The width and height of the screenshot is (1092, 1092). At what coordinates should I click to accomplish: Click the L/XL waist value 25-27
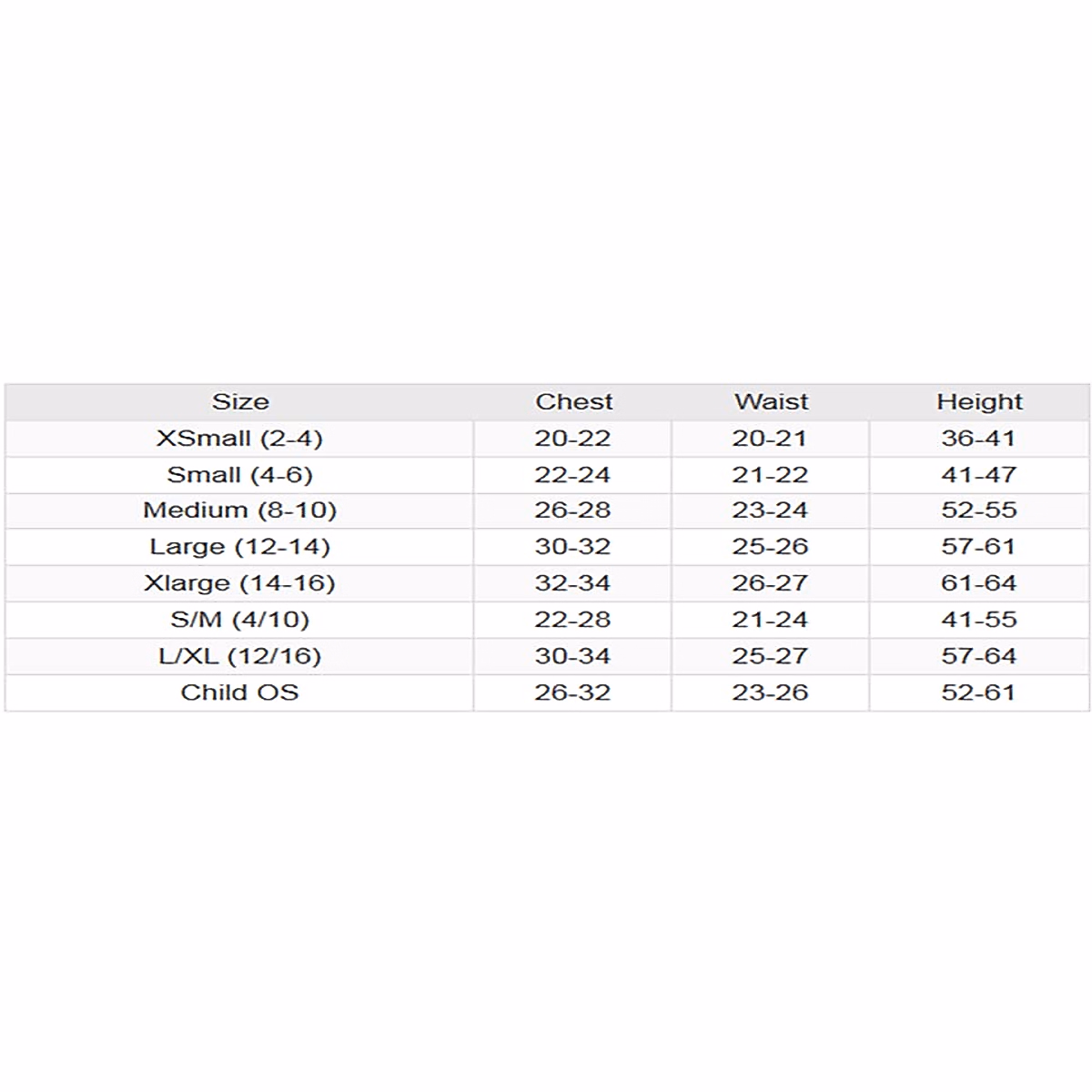[x=770, y=655]
